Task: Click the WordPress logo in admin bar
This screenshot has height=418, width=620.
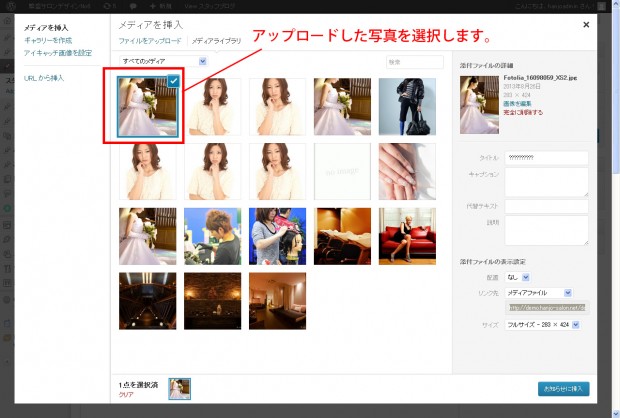Action: tap(6, 6)
